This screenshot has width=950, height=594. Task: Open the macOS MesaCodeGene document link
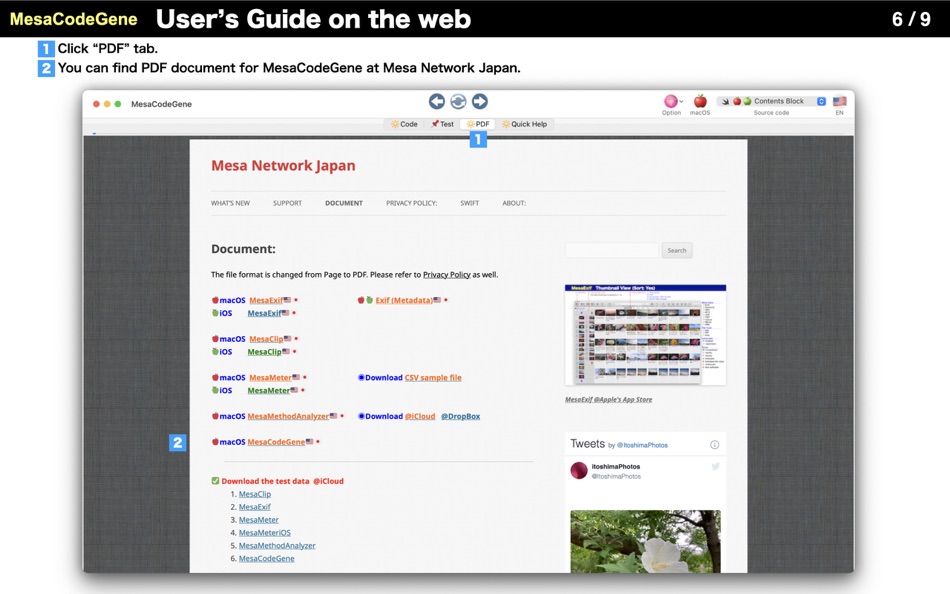click(x=276, y=442)
